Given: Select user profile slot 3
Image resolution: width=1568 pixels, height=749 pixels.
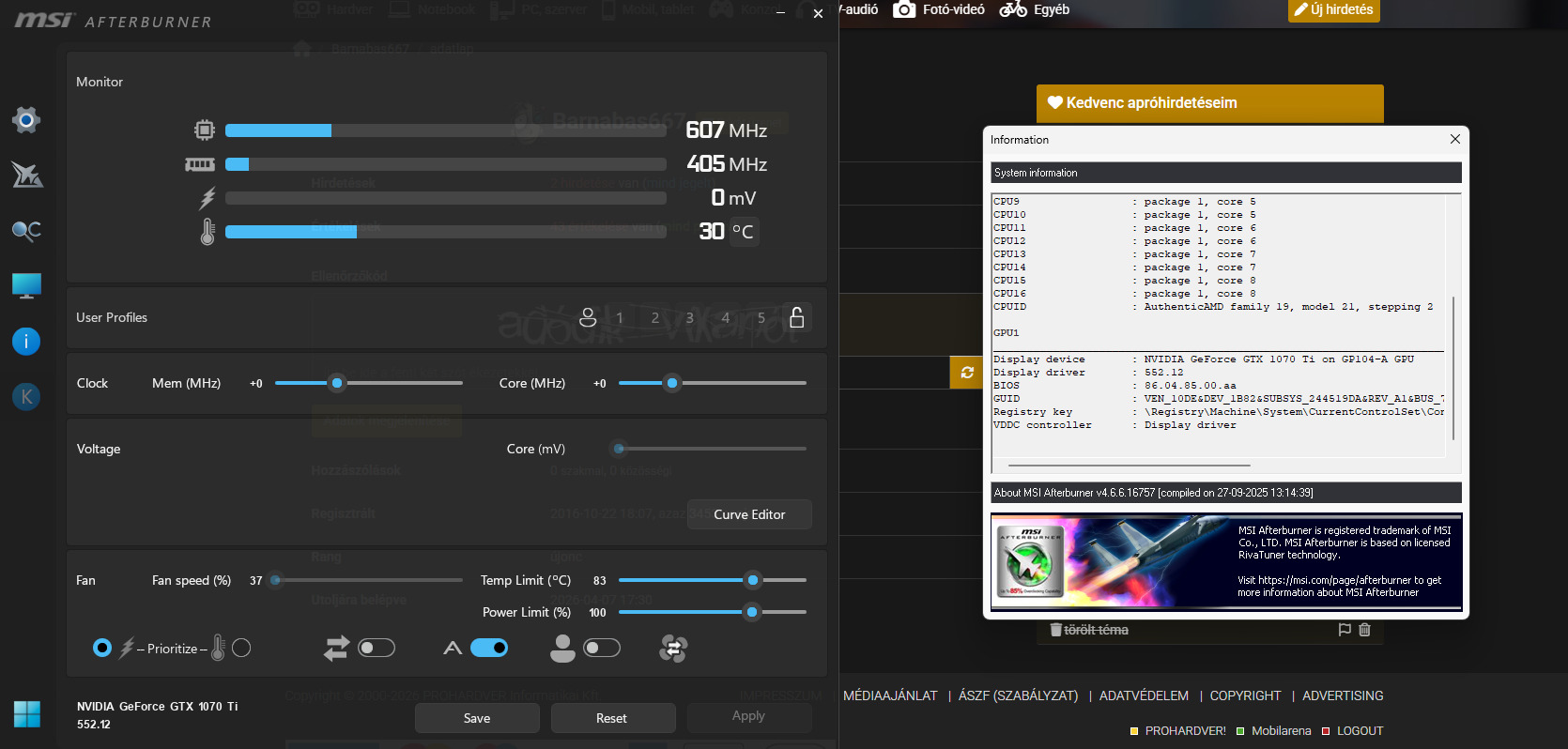Looking at the screenshot, I should (690, 318).
